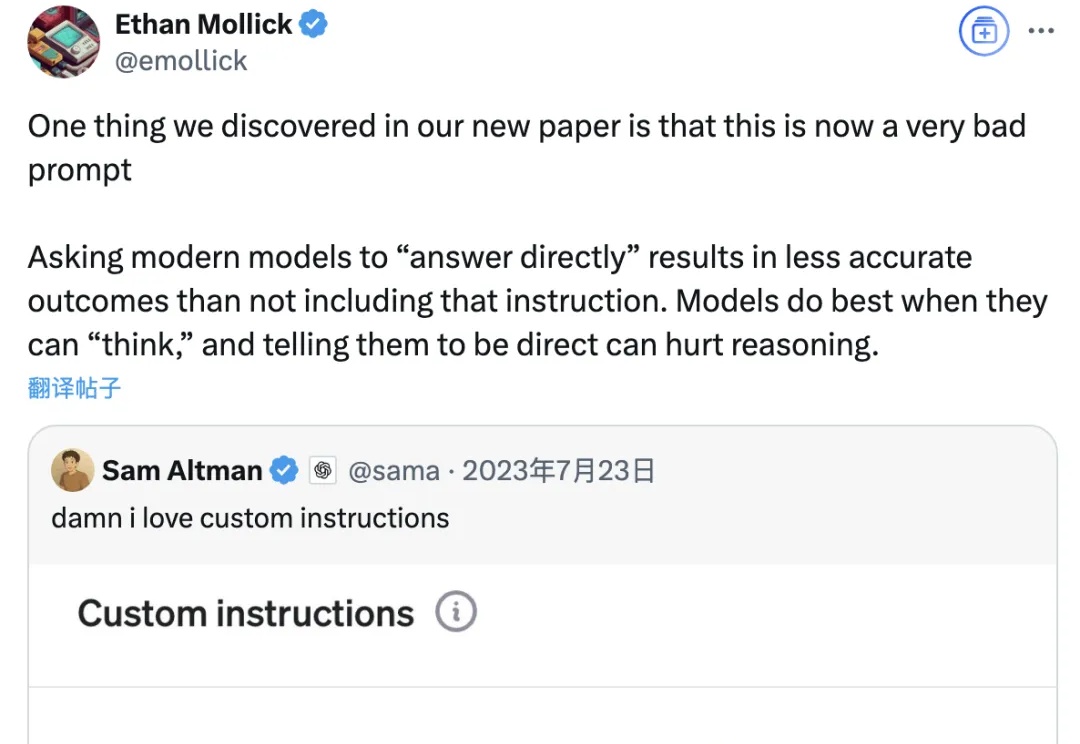Open the @emollick handle link

point(180,61)
